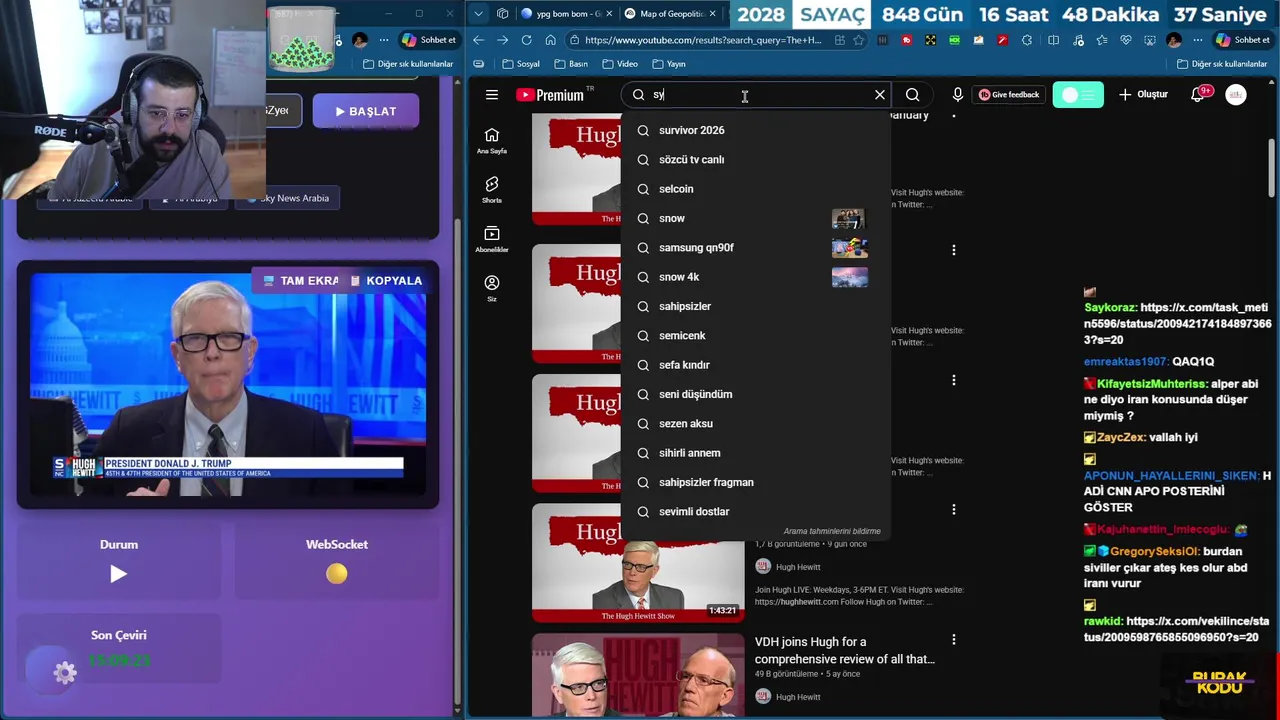Expand the tab list dropdown chevron
Viewport: 1280px width, 720px height.
479,14
